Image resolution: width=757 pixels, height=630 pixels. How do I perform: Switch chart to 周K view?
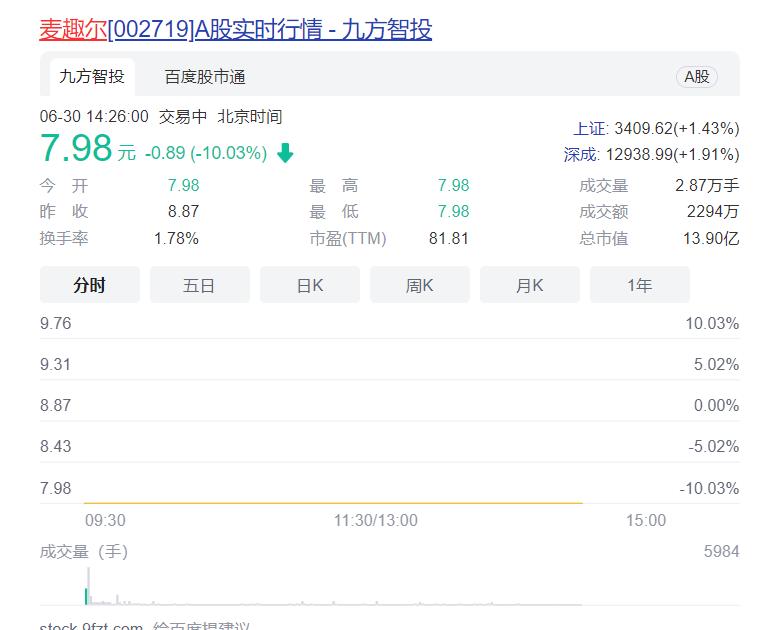[x=420, y=285]
